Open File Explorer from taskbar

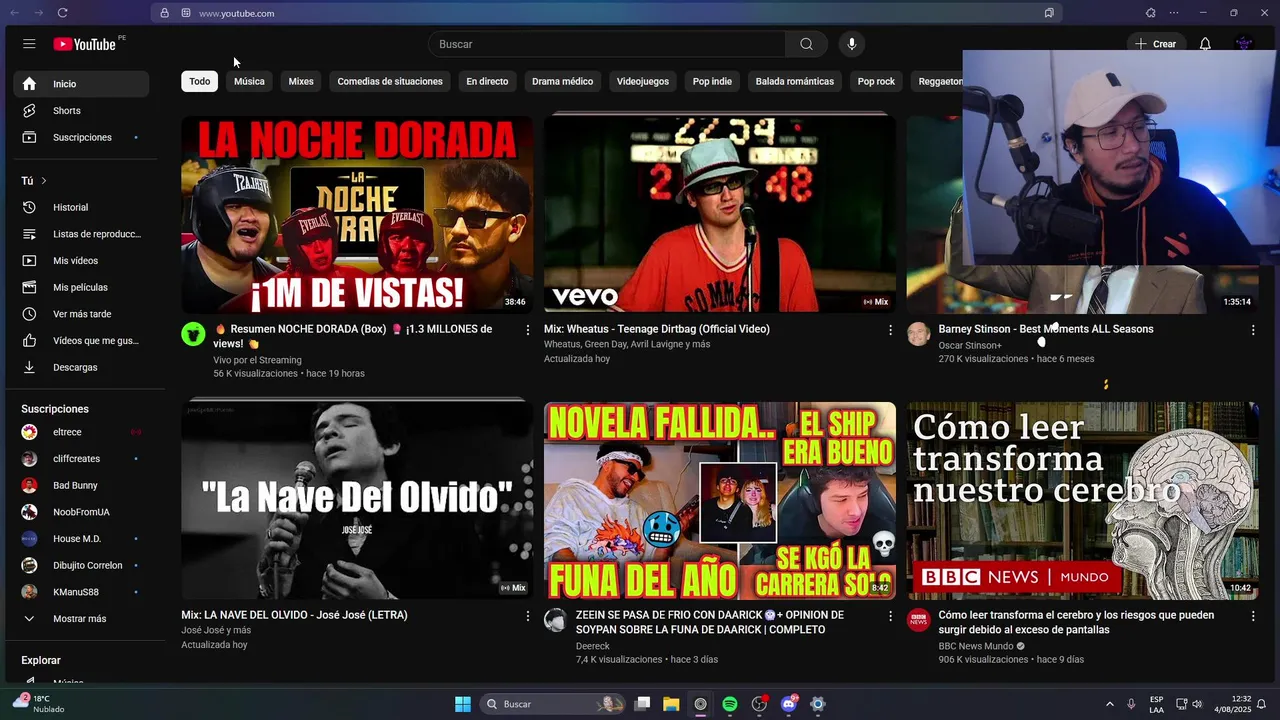[x=671, y=704]
